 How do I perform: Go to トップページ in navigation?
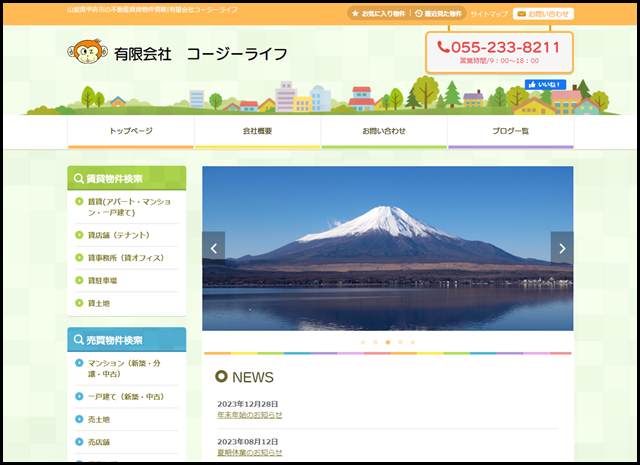[131, 131]
